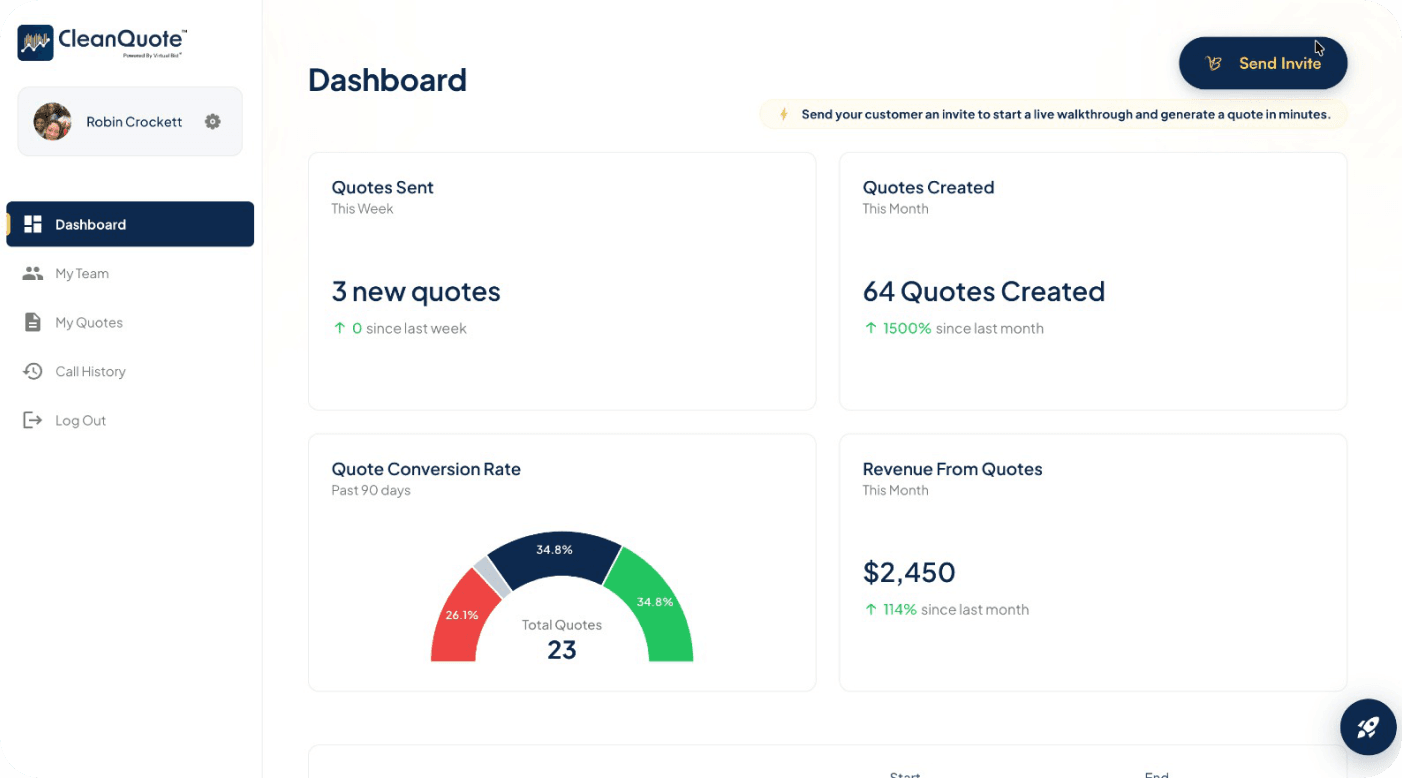
Task: Click Robin Crockett's profile avatar
Action: 52,121
